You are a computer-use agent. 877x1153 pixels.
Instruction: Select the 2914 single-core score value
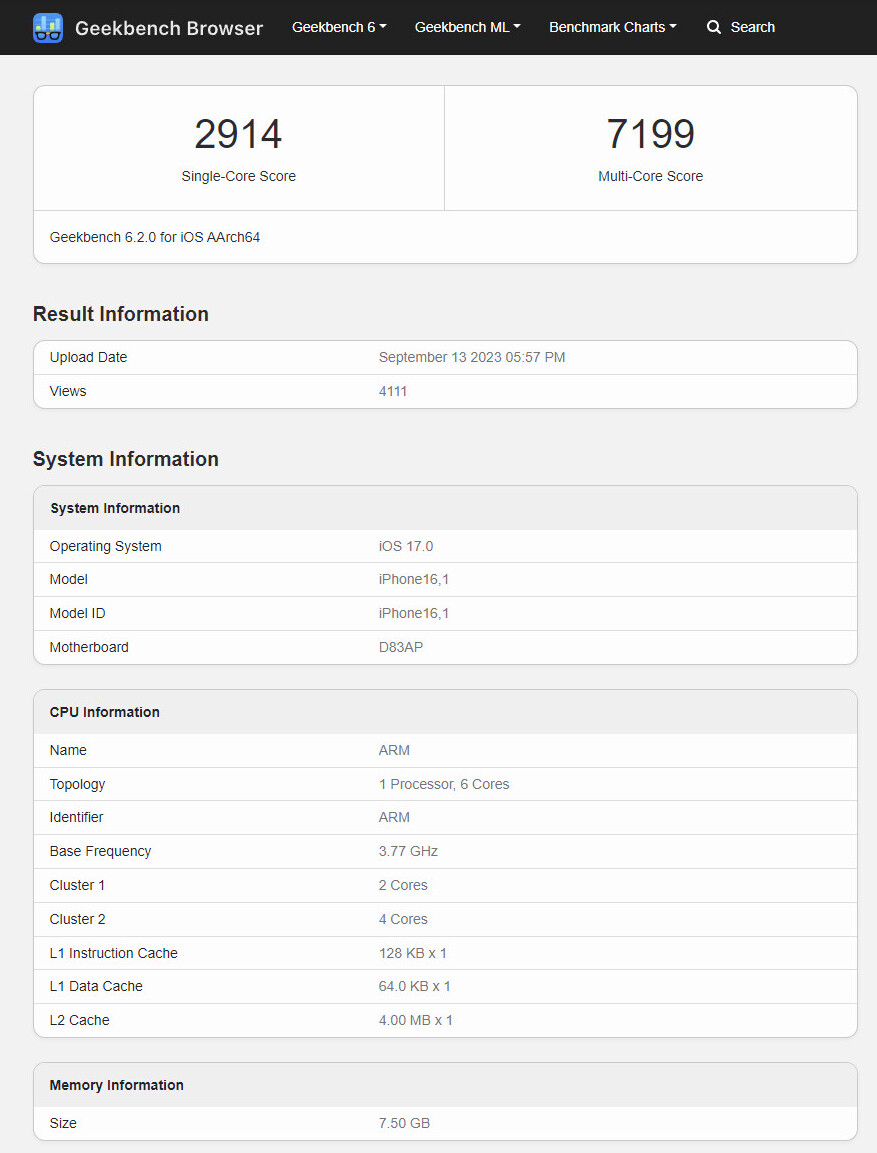tap(238, 134)
